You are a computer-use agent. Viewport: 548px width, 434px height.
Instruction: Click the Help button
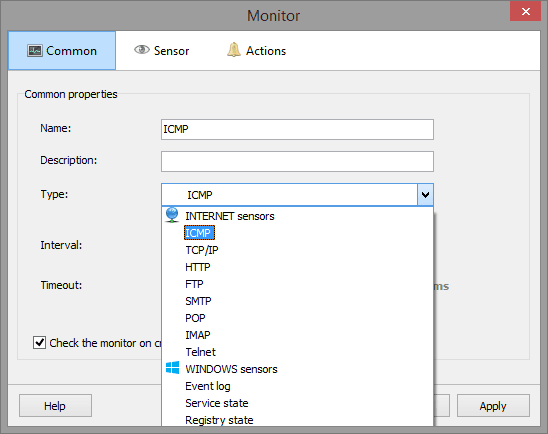[x=56, y=406]
